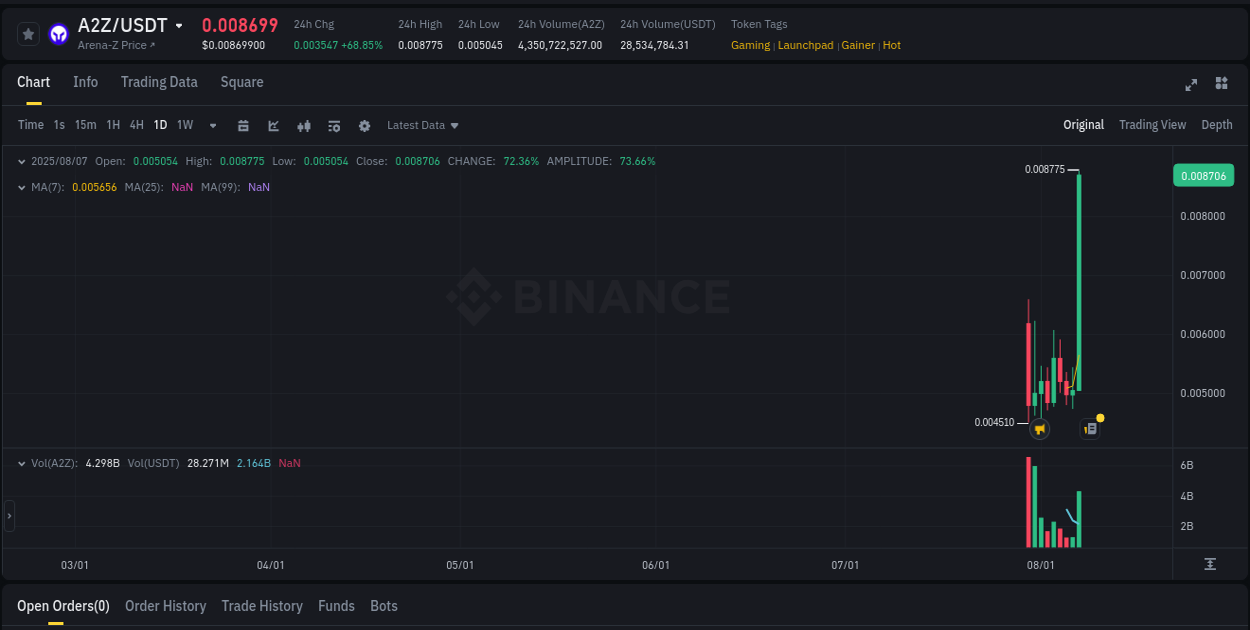Viewport: 1250px width, 630px height.
Task: Open the news icon with yellow dot
Action: (1090, 428)
